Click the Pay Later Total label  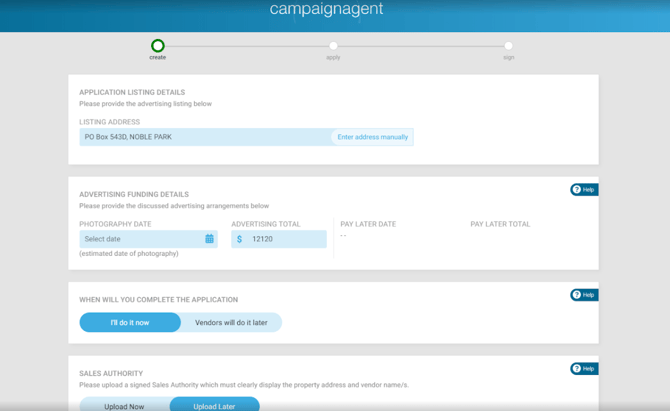tap(500, 224)
